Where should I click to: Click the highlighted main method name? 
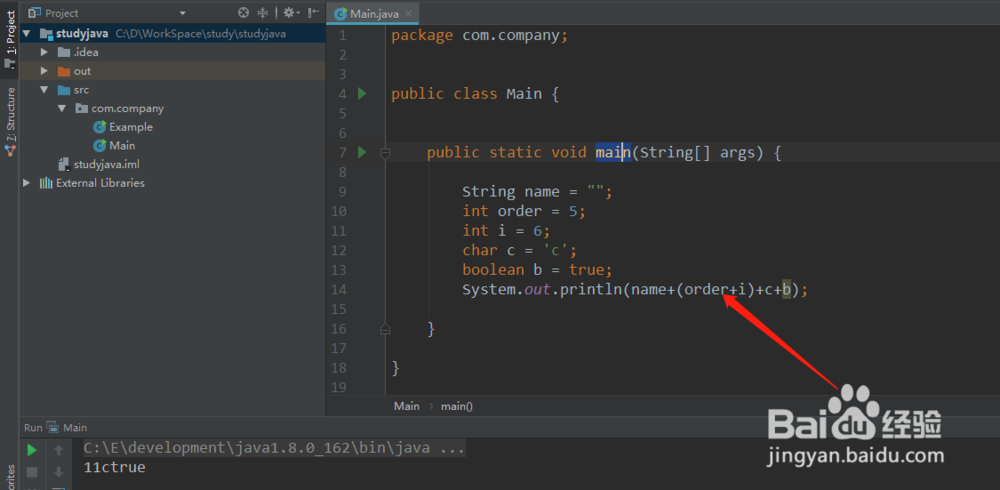coord(613,152)
